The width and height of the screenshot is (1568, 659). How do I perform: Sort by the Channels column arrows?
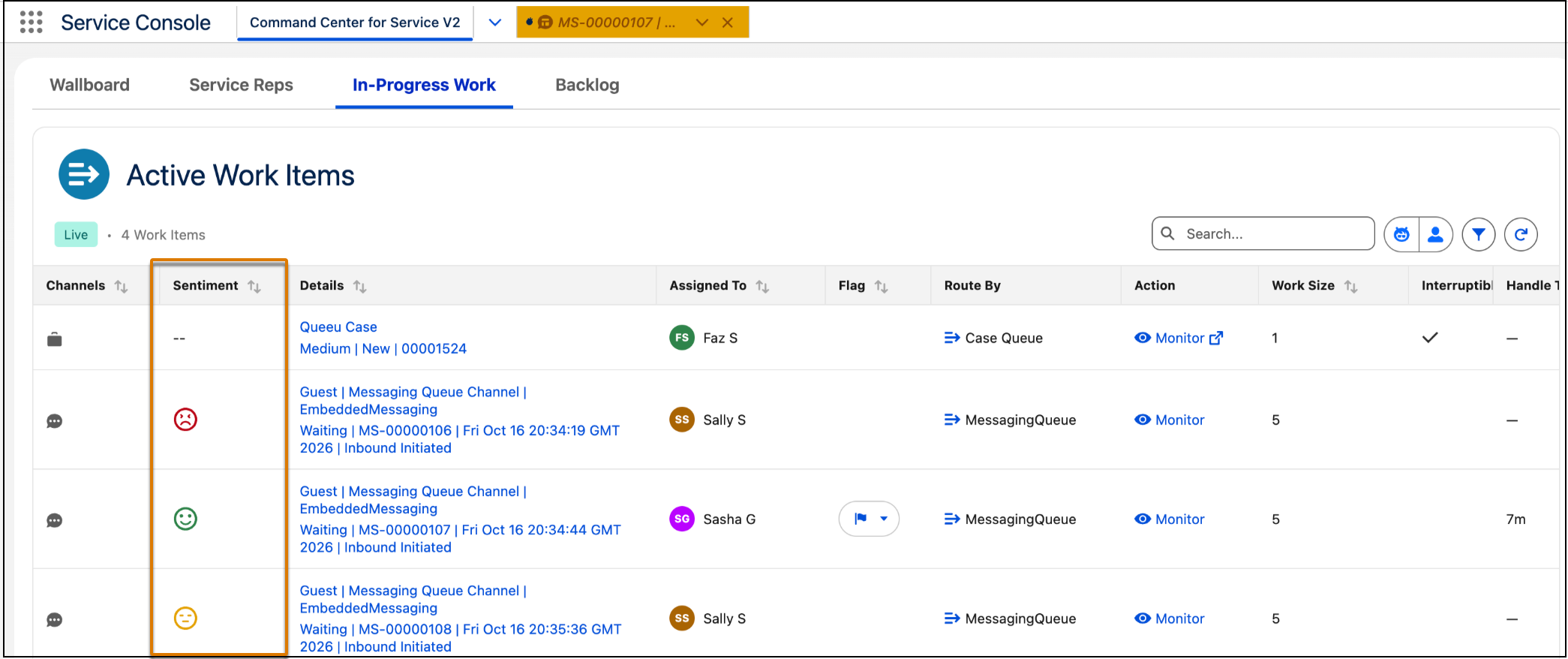[121, 286]
